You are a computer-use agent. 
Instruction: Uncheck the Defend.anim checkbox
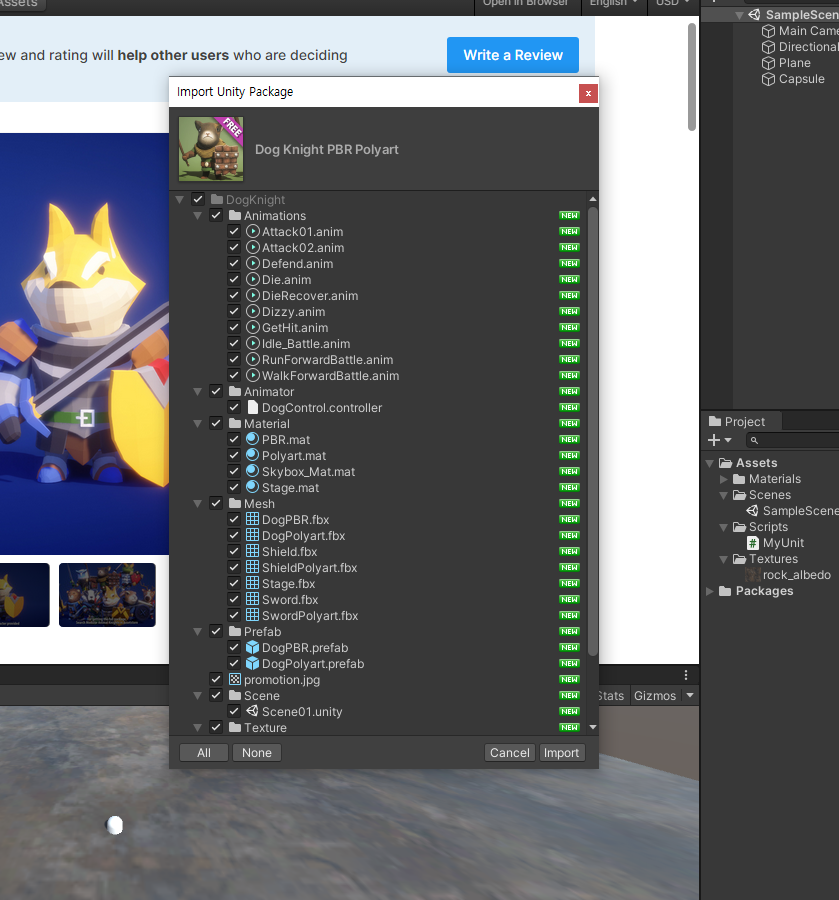pyautogui.click(x=234, y=263)
